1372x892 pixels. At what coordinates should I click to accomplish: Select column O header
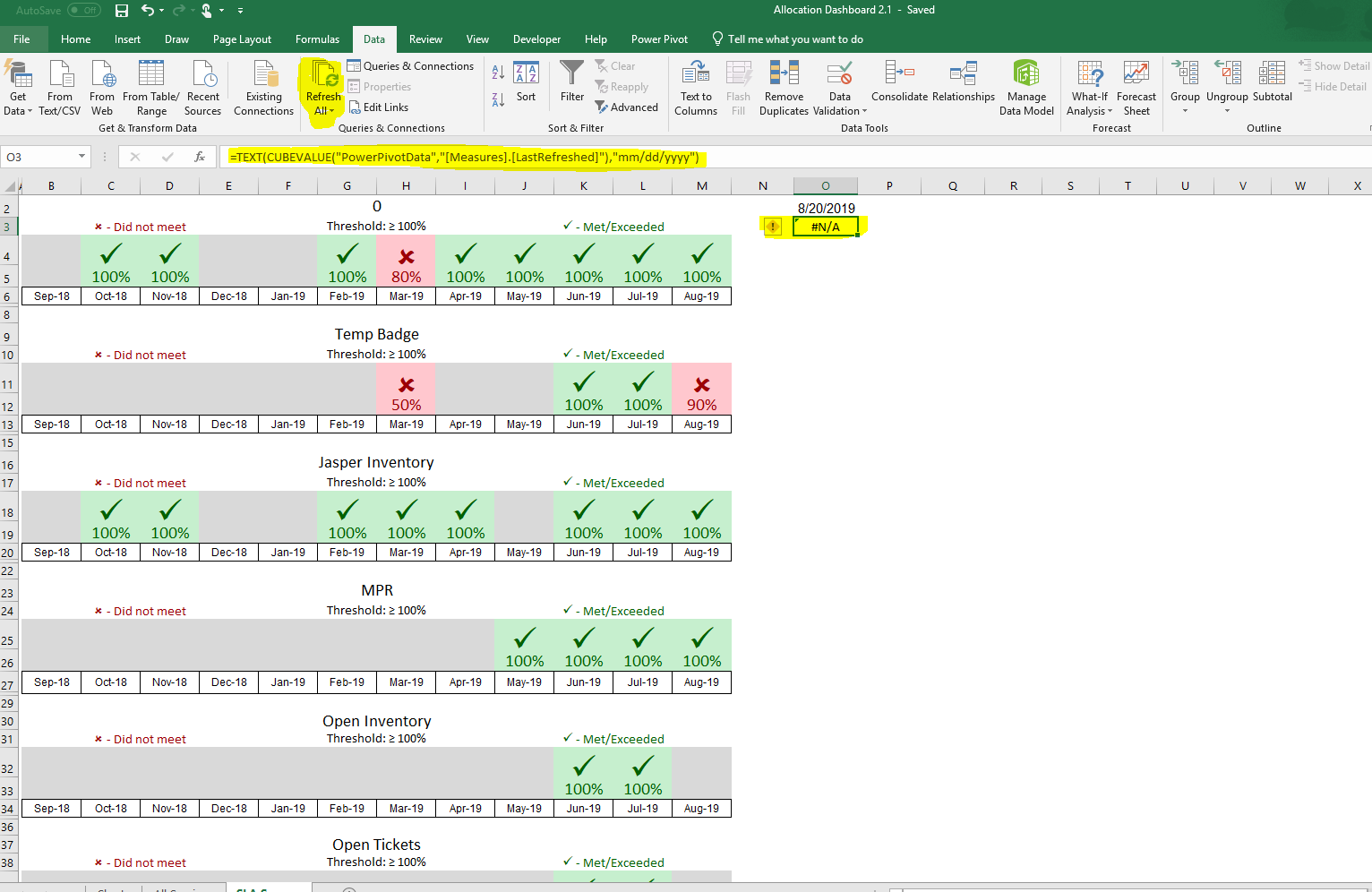(x=826, y=186)
